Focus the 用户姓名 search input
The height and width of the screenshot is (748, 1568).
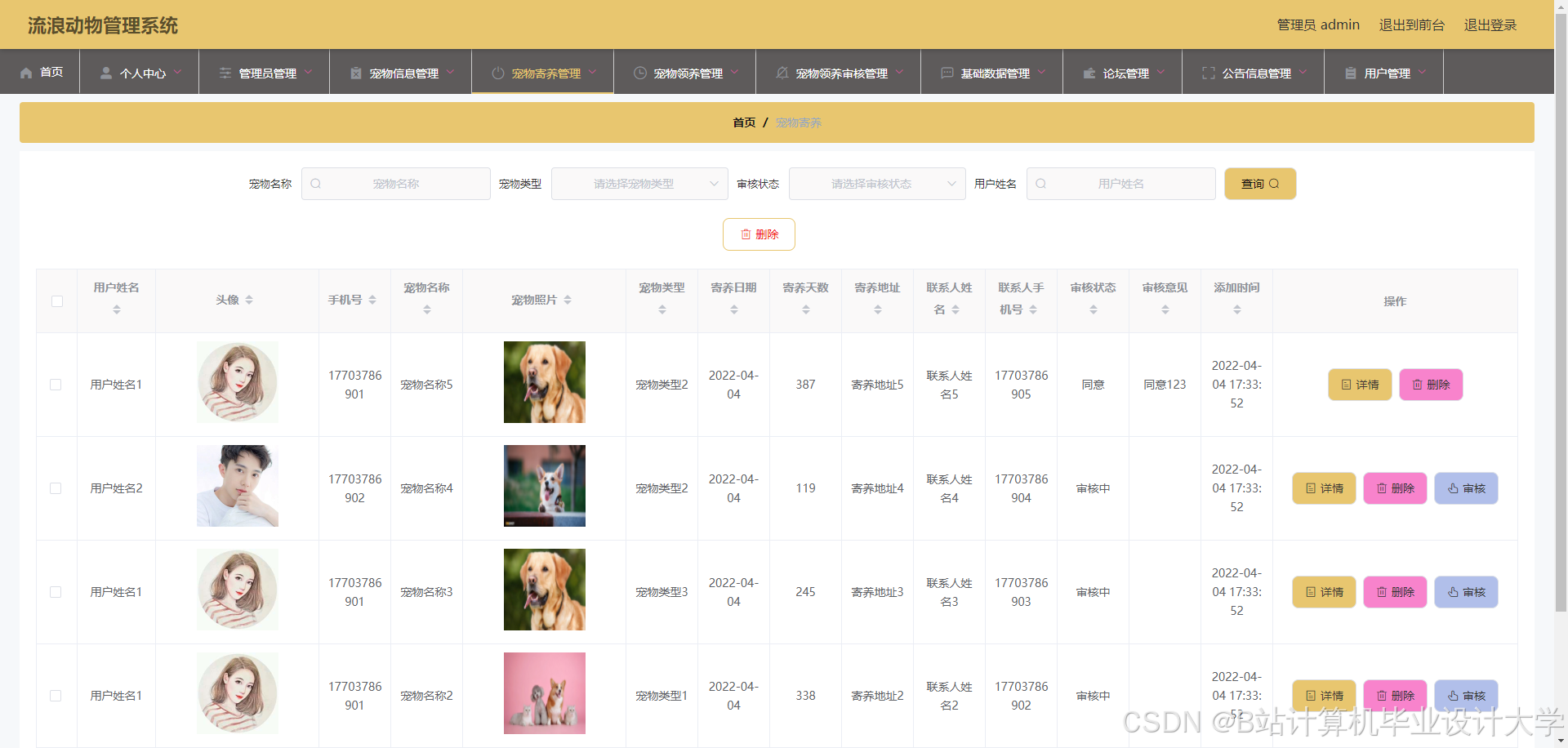(x=1121, y=184)
